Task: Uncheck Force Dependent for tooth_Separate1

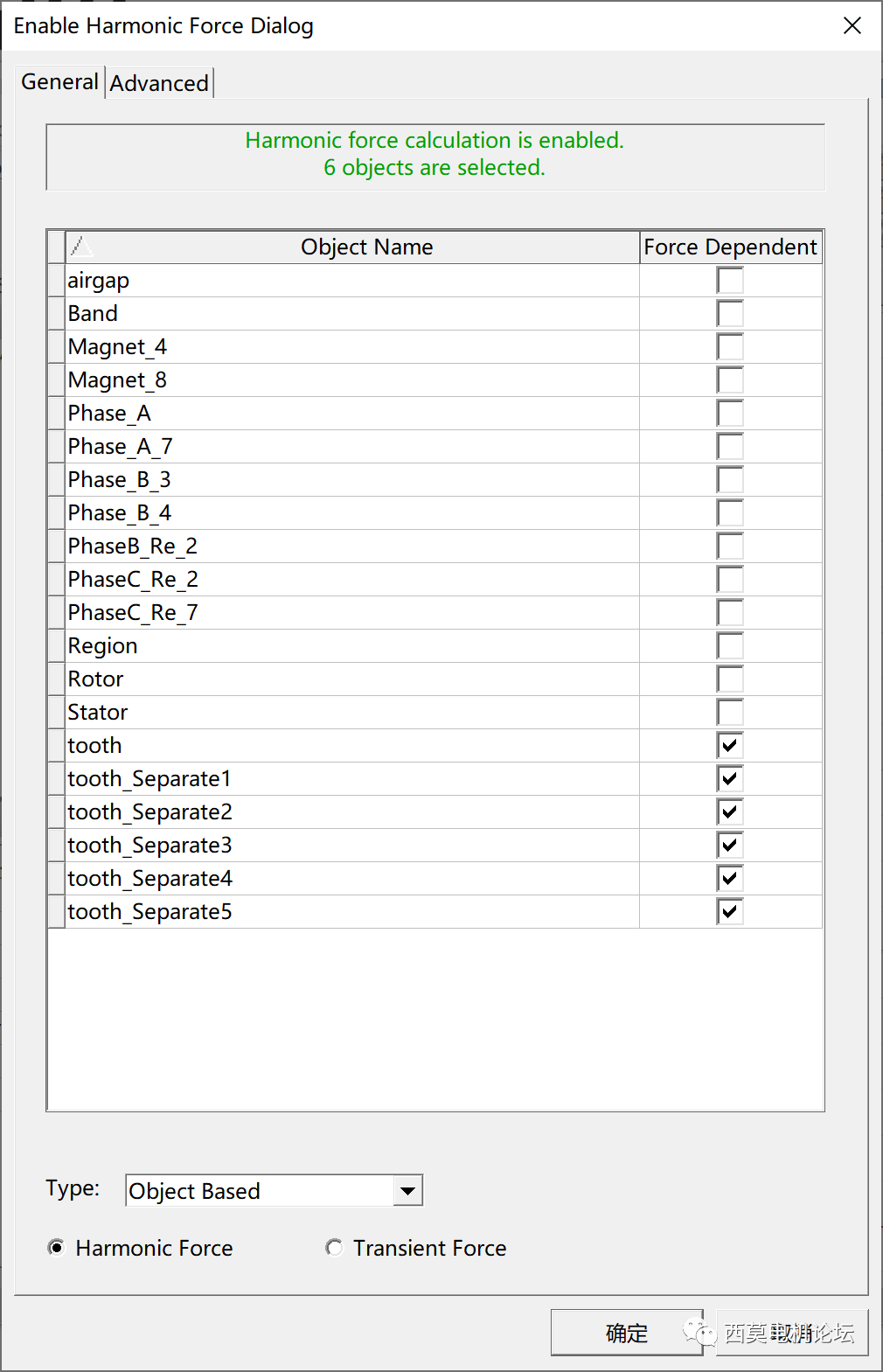Action: 729,778
